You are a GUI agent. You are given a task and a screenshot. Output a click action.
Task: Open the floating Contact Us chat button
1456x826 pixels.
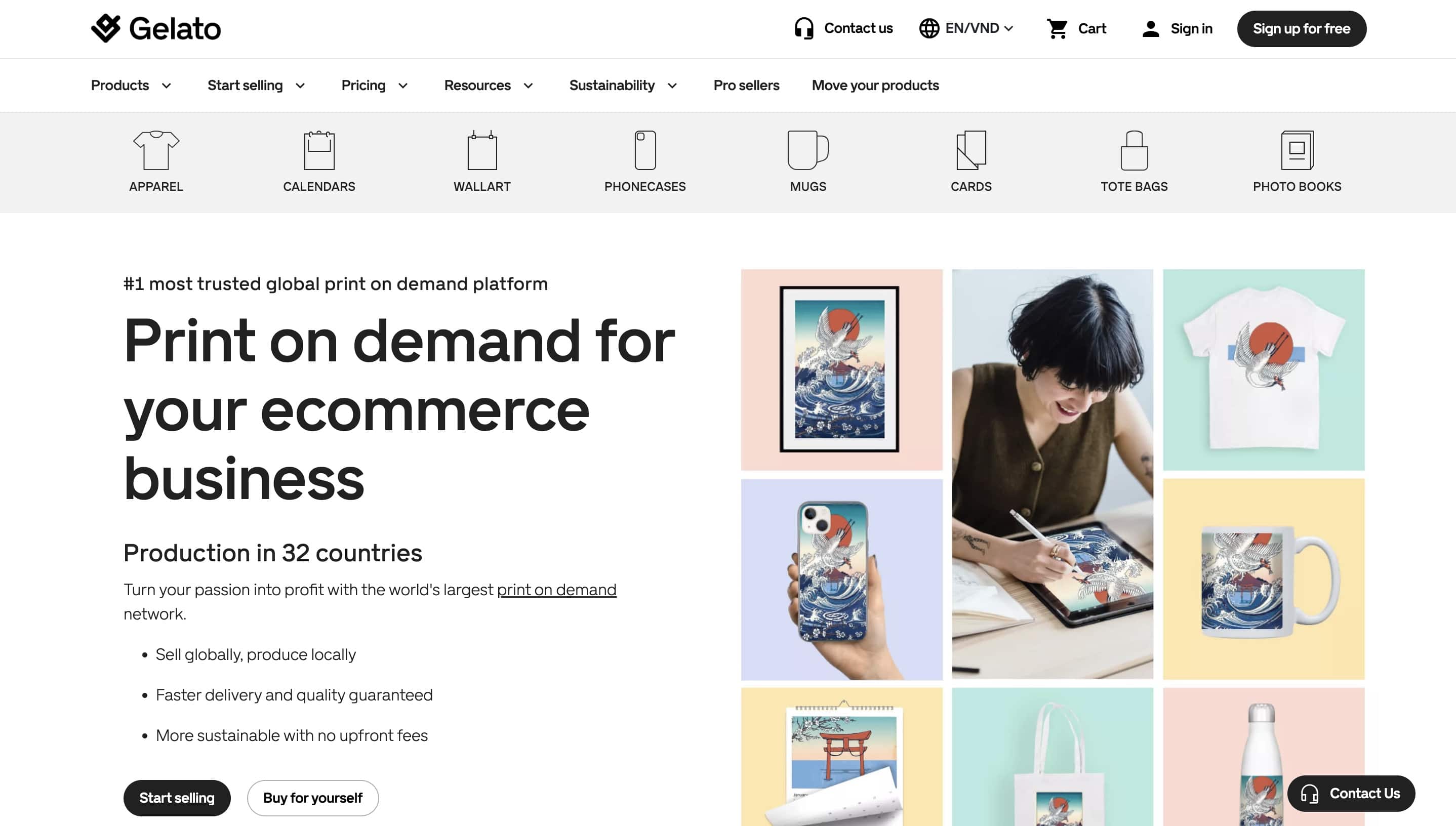point(1351,793)
